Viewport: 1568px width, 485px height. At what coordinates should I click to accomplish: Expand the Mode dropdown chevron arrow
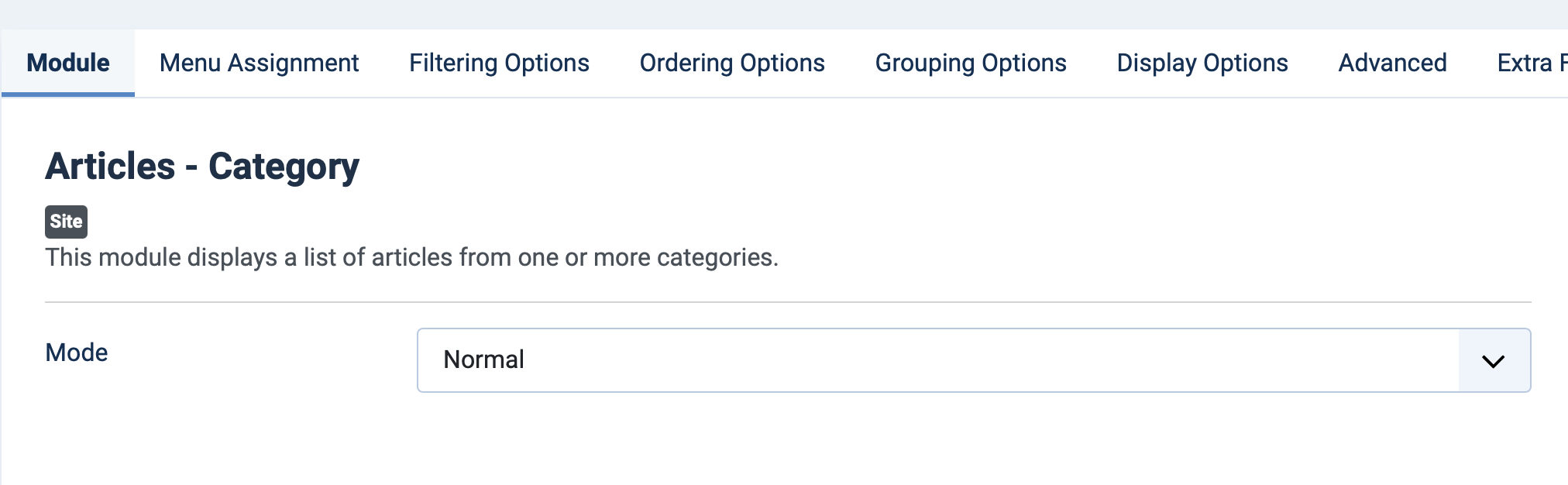tap(1493, 360)
